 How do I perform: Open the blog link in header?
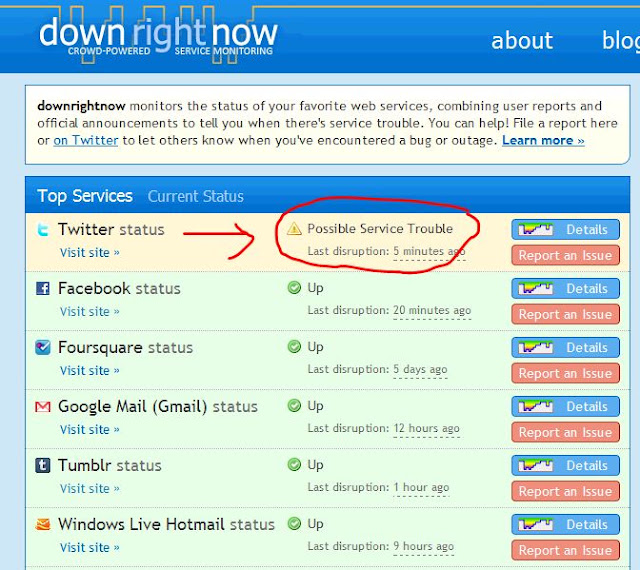tap(621, 41)
